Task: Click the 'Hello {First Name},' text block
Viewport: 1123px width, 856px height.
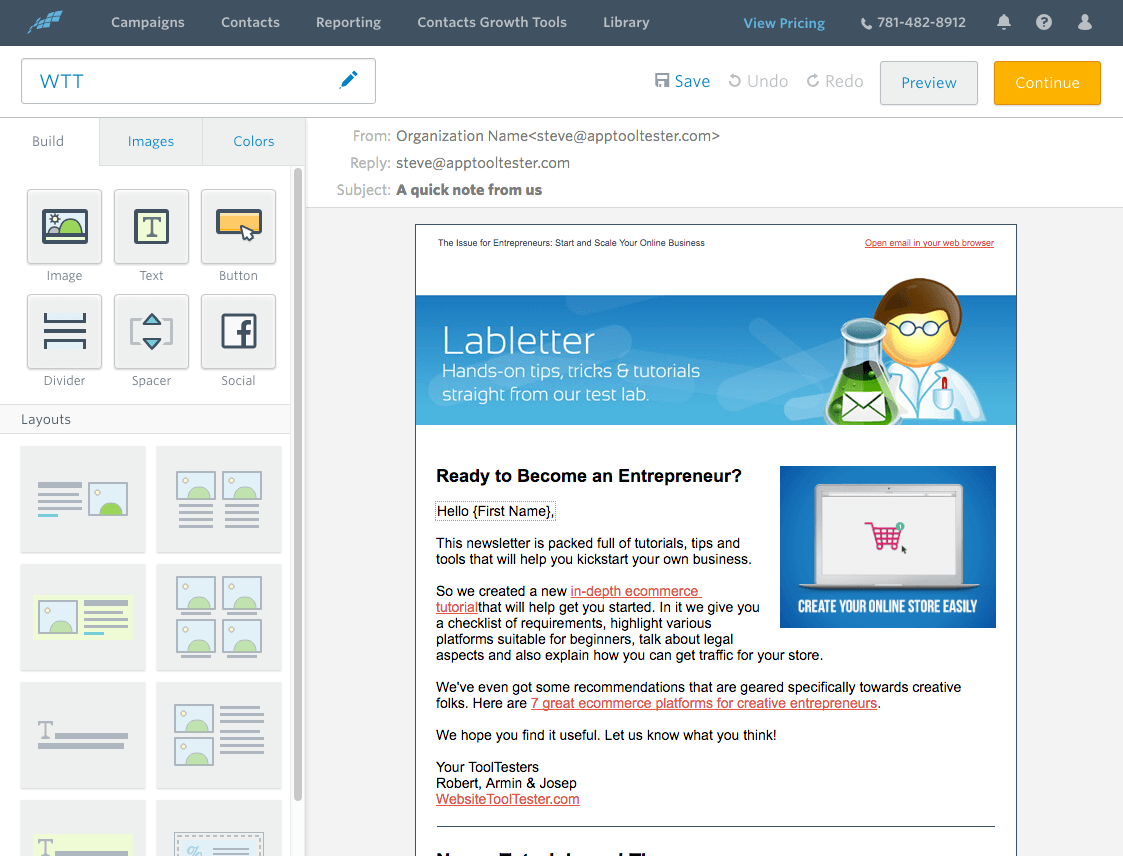Action: tap(495, 511)
